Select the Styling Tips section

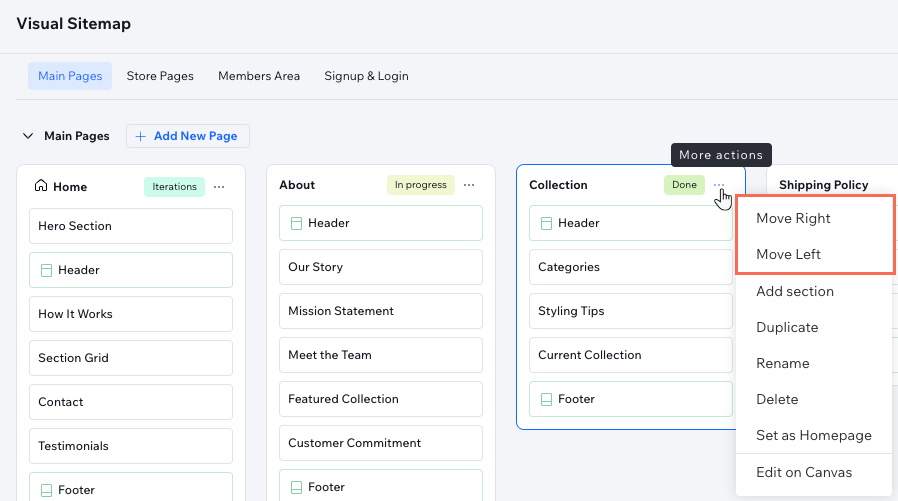click(631, 311)
